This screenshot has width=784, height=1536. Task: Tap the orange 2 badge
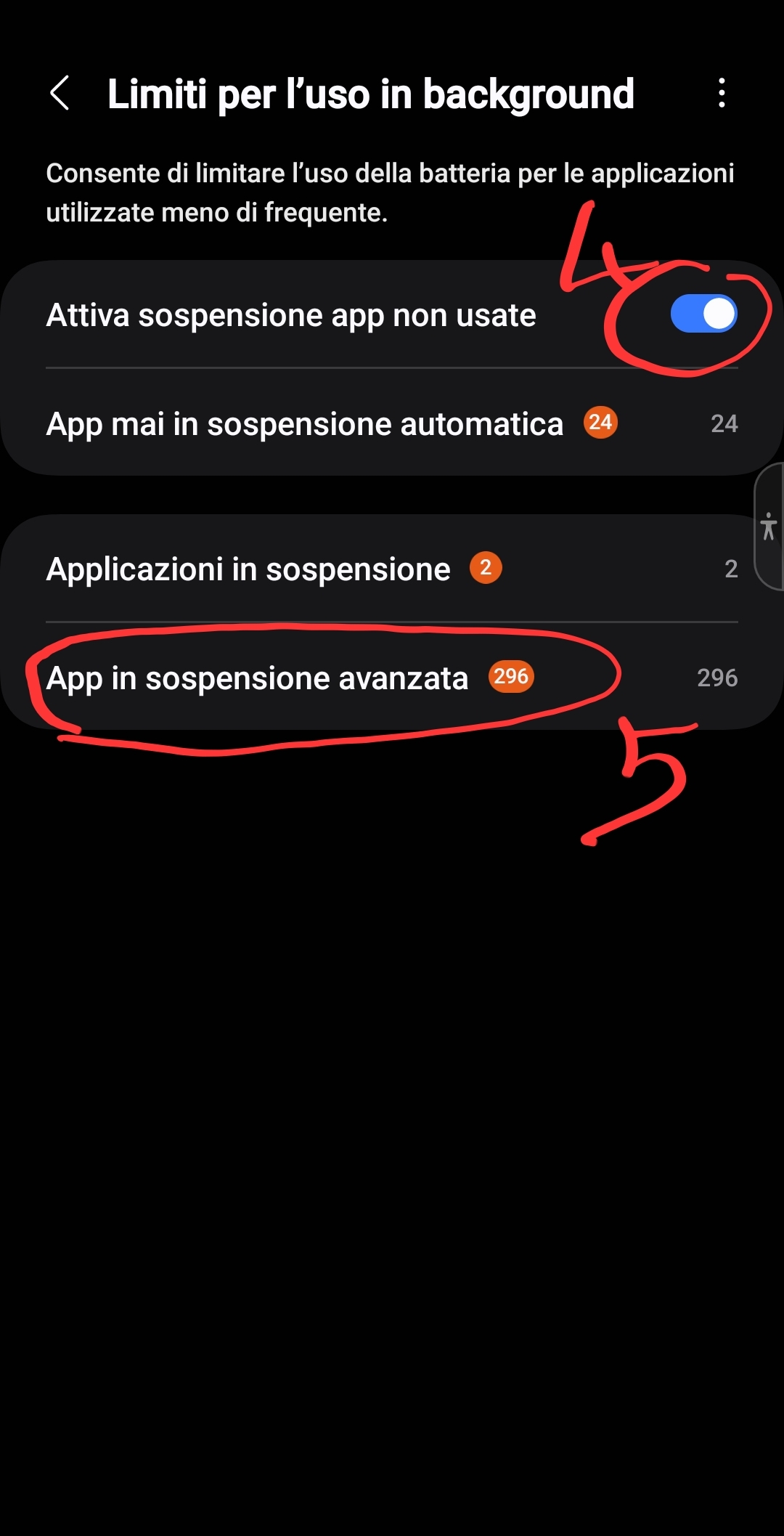tap(486, 568)
